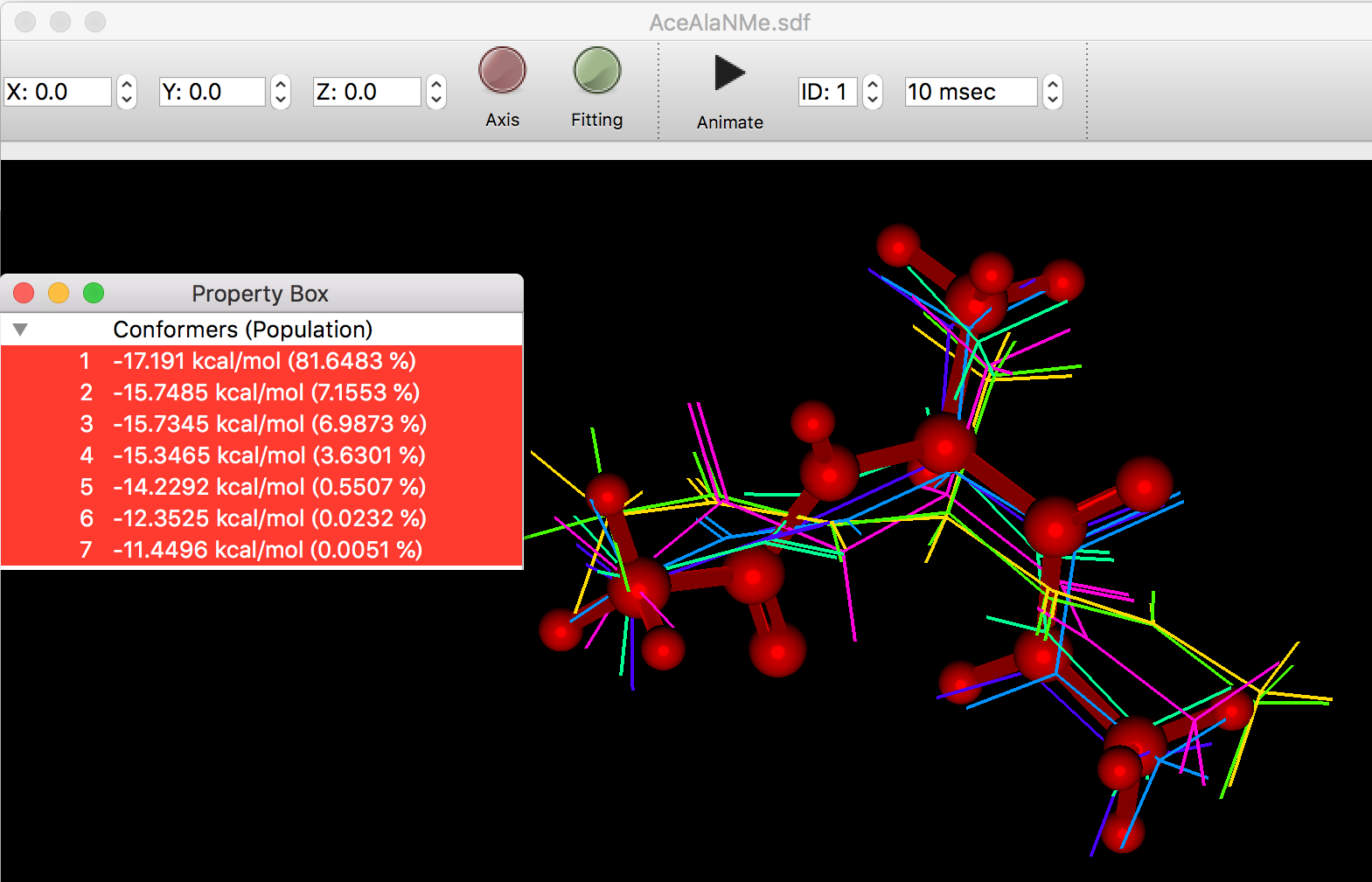Screen dimensions: 1372x882
Task: Select the Z rotation value field
Action: 366,92
